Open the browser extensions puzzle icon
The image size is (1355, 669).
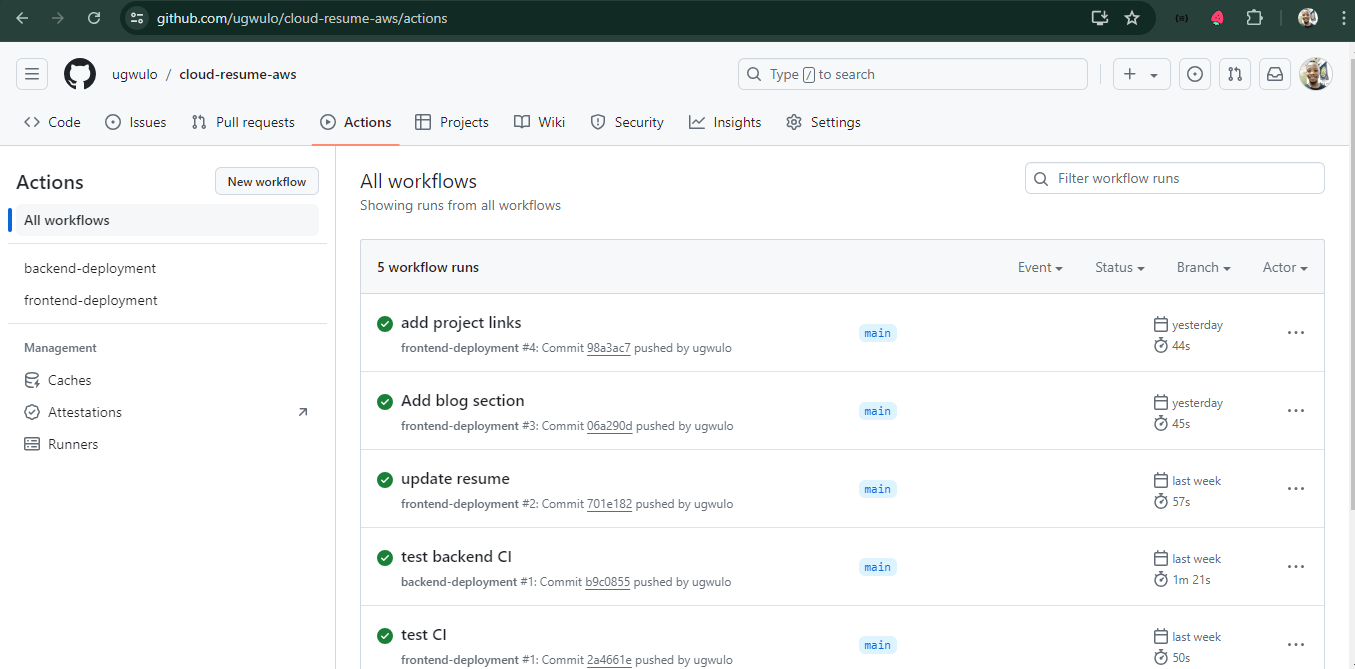pyautogui.click(x=1254, y=18)
